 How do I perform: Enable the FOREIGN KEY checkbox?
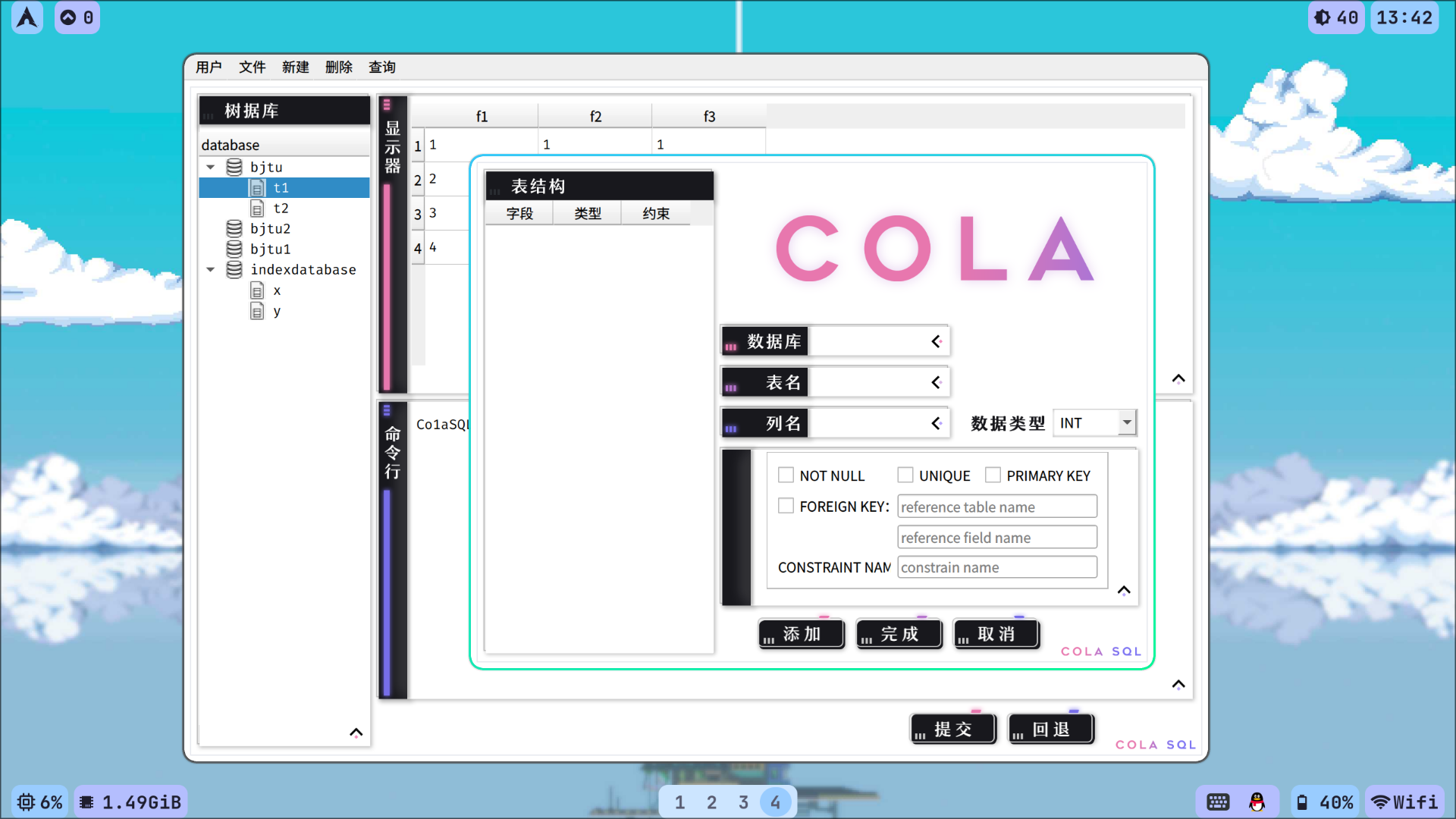tap(784, 505)
